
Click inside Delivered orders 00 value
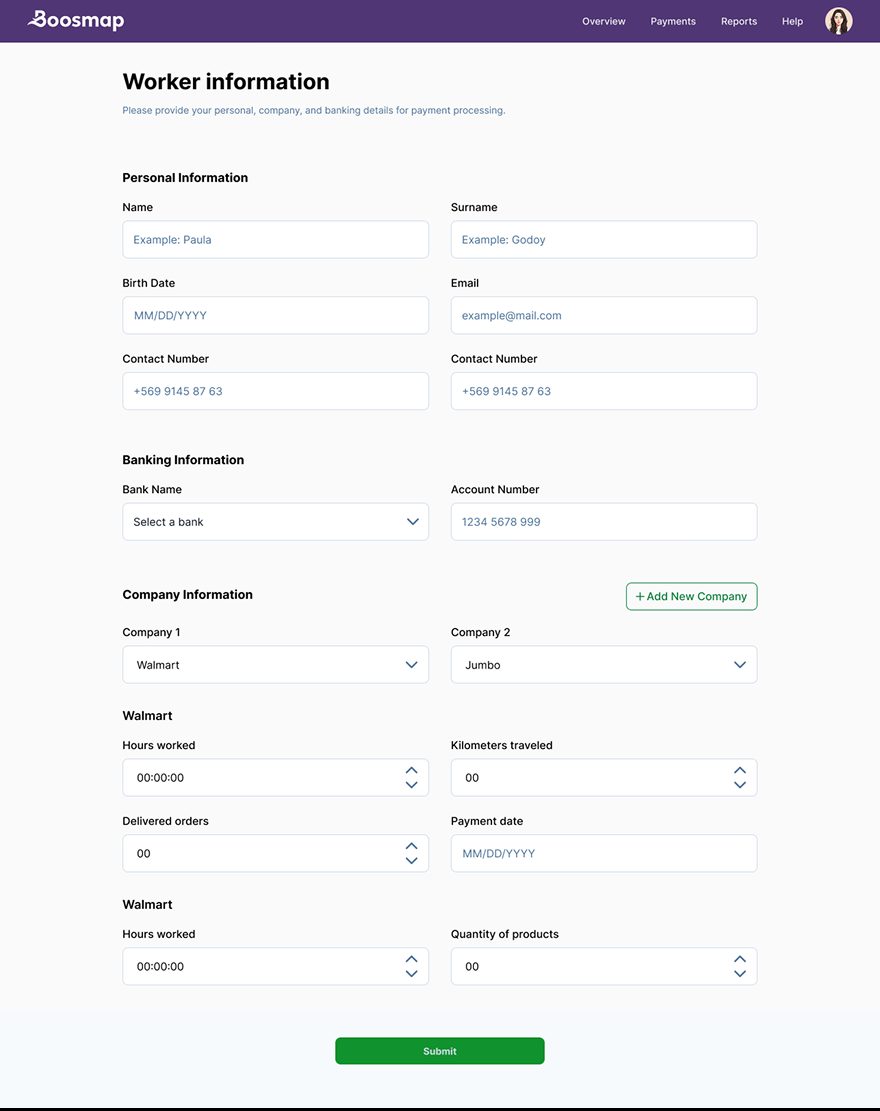pos(143,854)
